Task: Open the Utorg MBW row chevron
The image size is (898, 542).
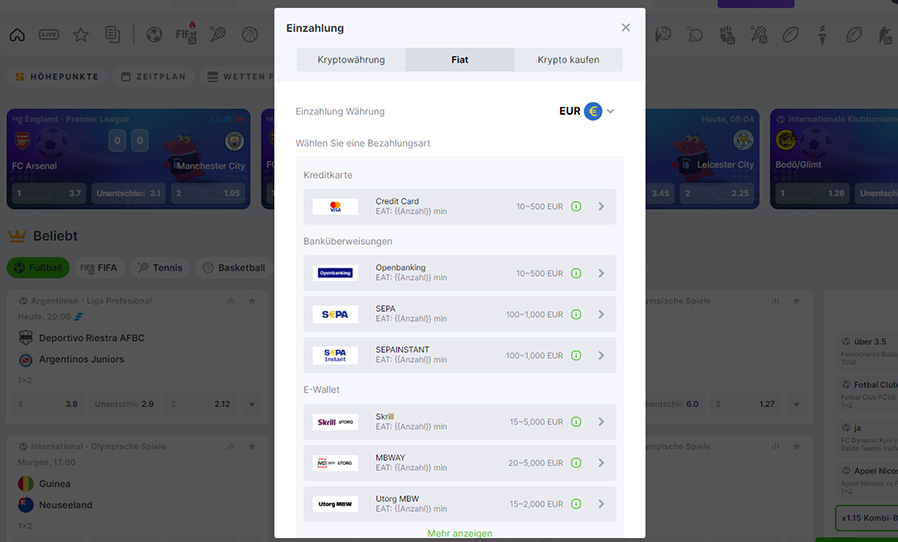Action: tap(601, 504)
